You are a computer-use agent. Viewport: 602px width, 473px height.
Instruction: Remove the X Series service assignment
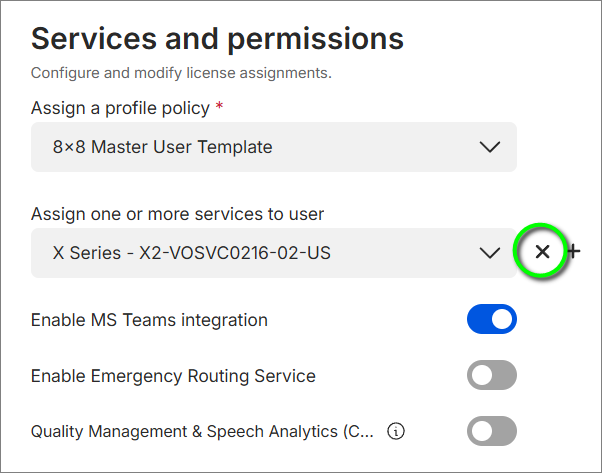542,252
